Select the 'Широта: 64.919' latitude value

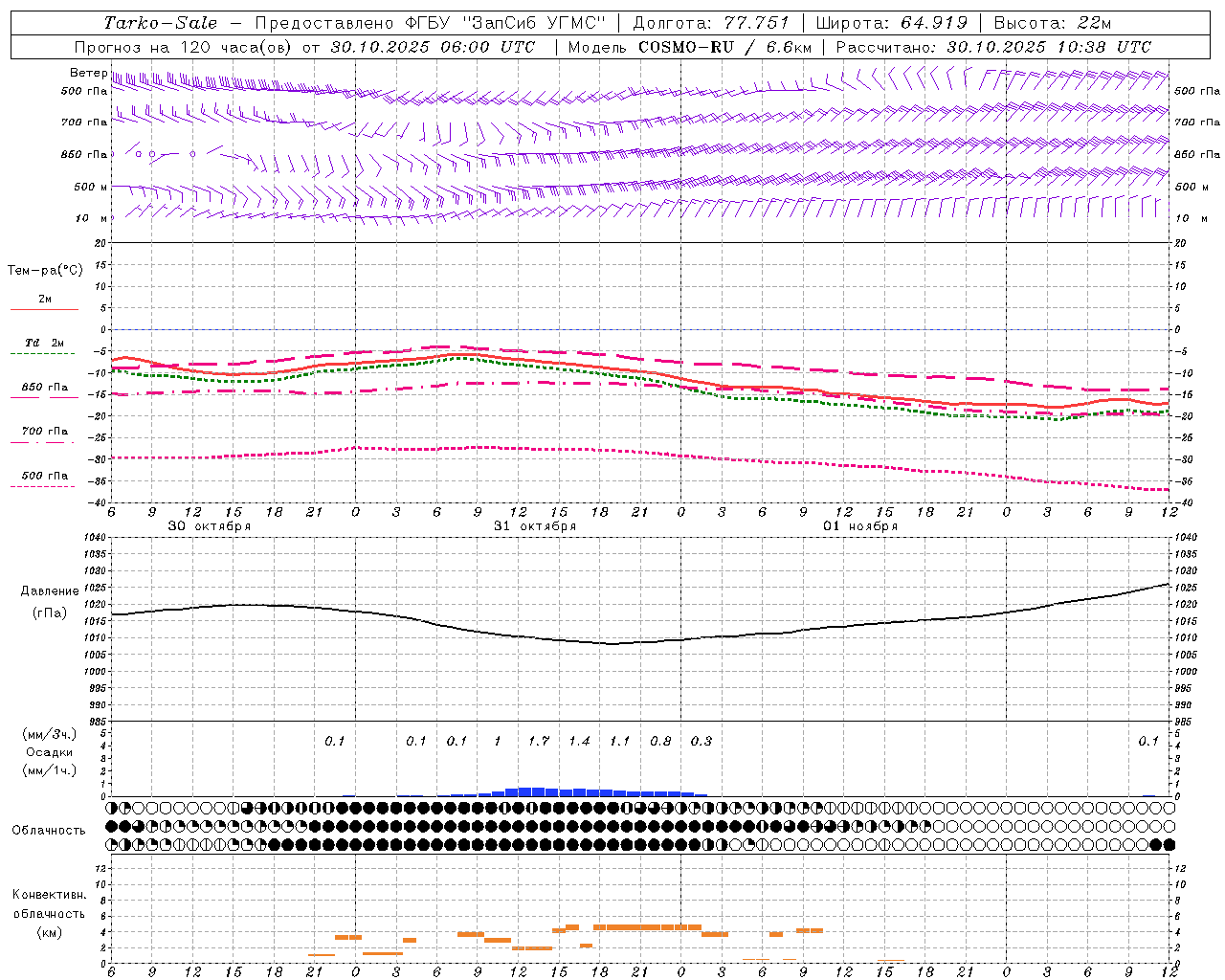point(892,23)
